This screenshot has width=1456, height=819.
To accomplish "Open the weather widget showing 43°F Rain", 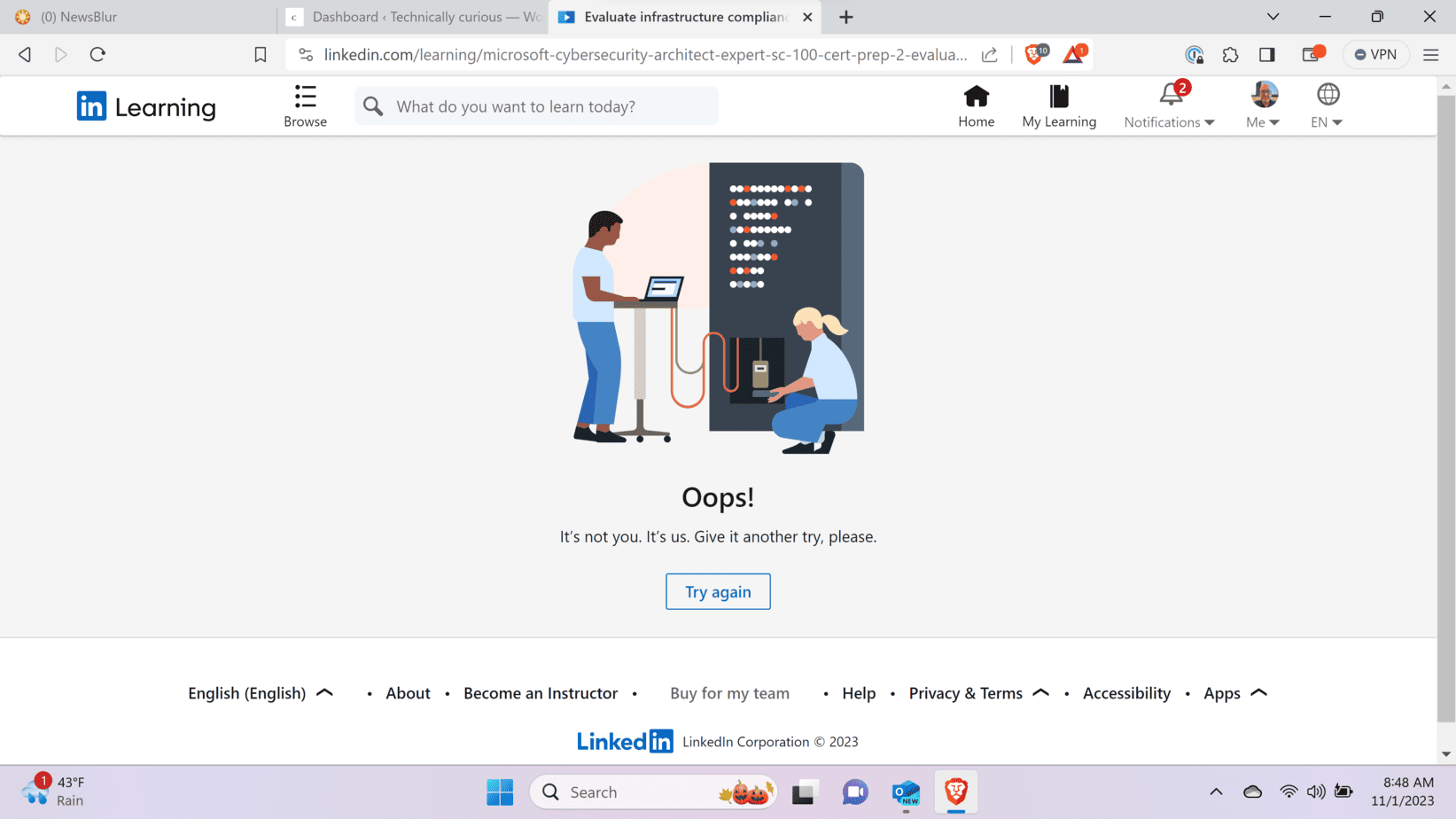I will (x=53, y=792).
